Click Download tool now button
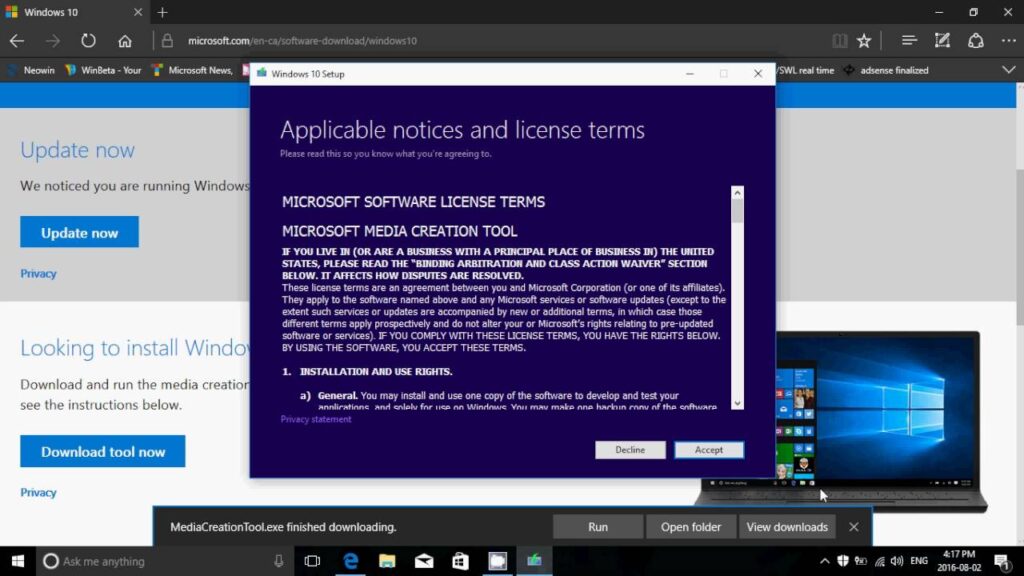This screenshot has width=1024, height=576. (103, 451)
